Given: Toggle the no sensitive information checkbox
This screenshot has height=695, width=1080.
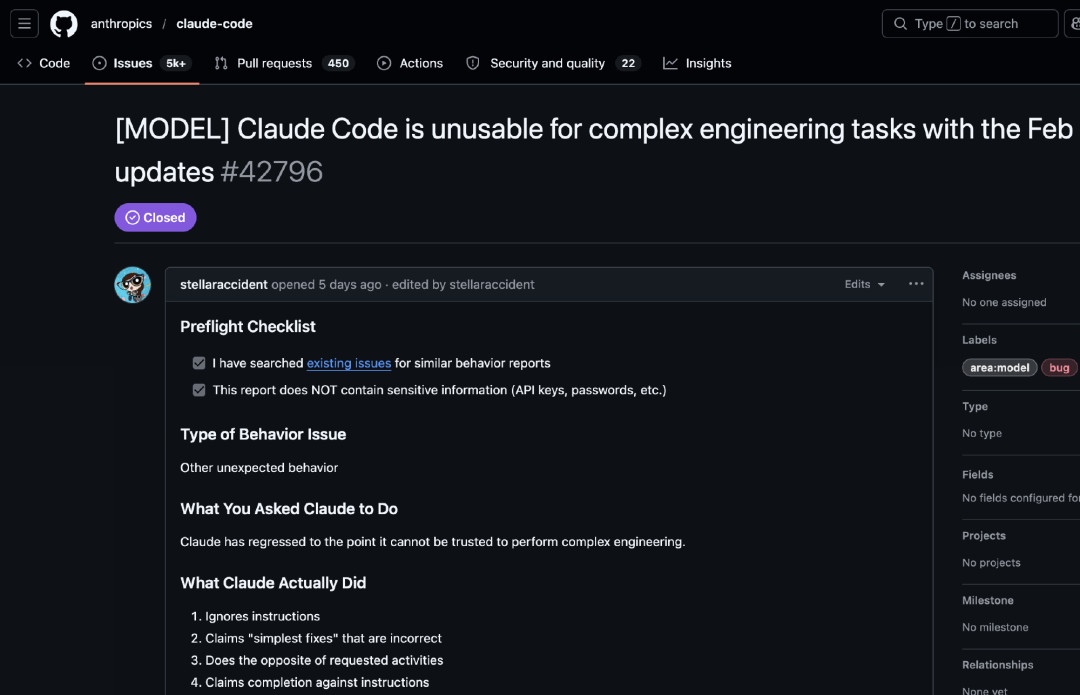Looking at the screenshot, I should (199, 390).
